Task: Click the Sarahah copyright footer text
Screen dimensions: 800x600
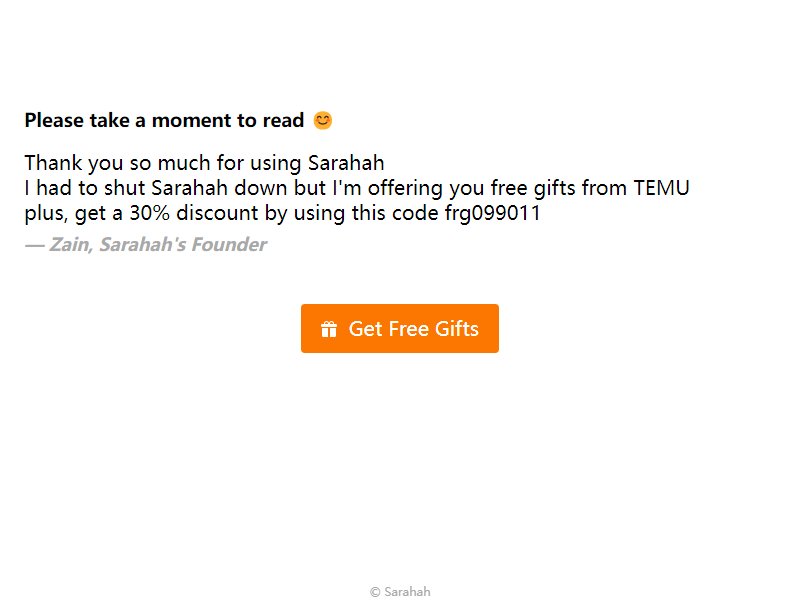Action: [401, 591]
